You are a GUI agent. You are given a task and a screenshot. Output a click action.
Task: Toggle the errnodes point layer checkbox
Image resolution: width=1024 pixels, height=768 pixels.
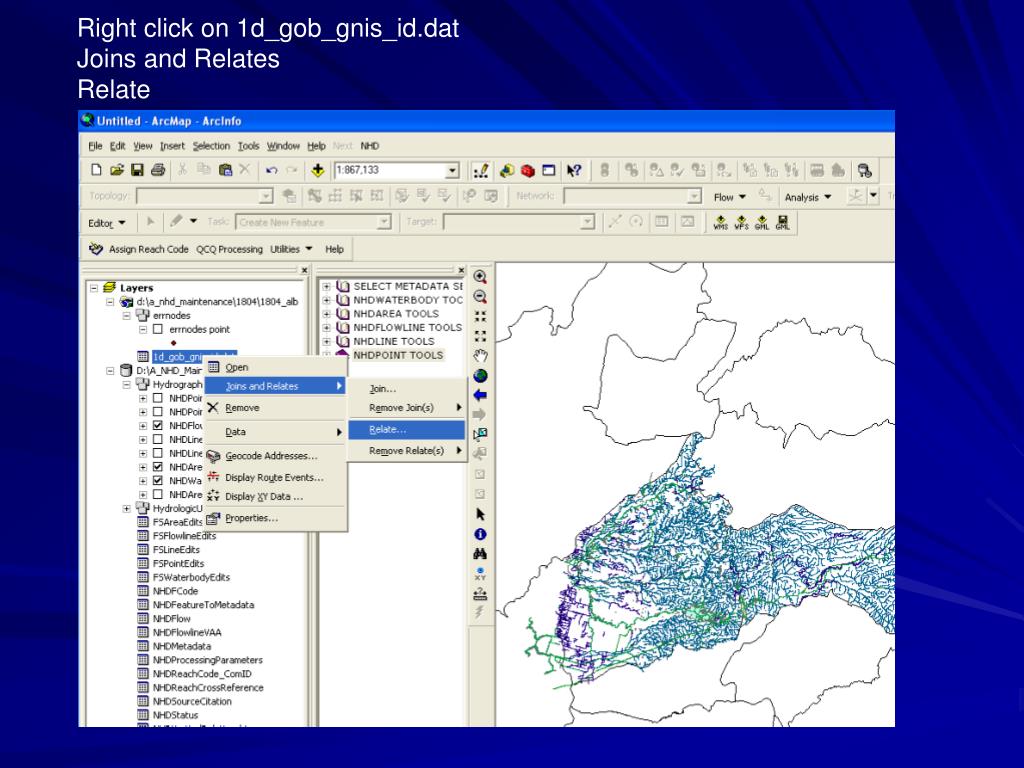point(157,329)
